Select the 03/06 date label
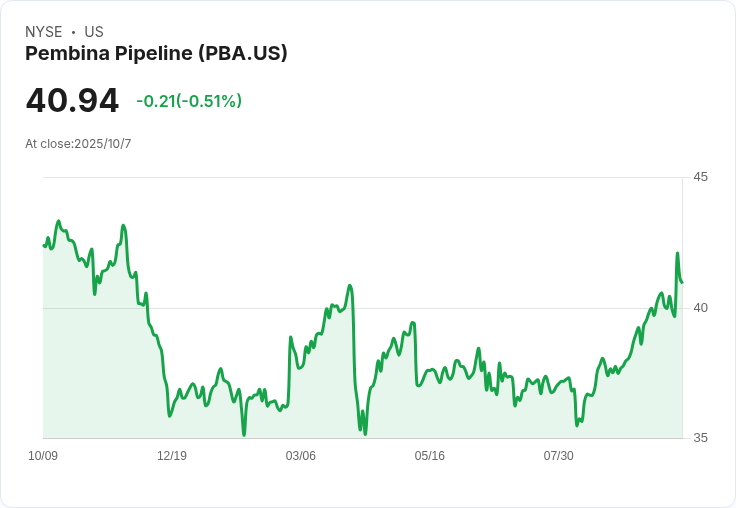736x508 pixels. coord(300,456)
